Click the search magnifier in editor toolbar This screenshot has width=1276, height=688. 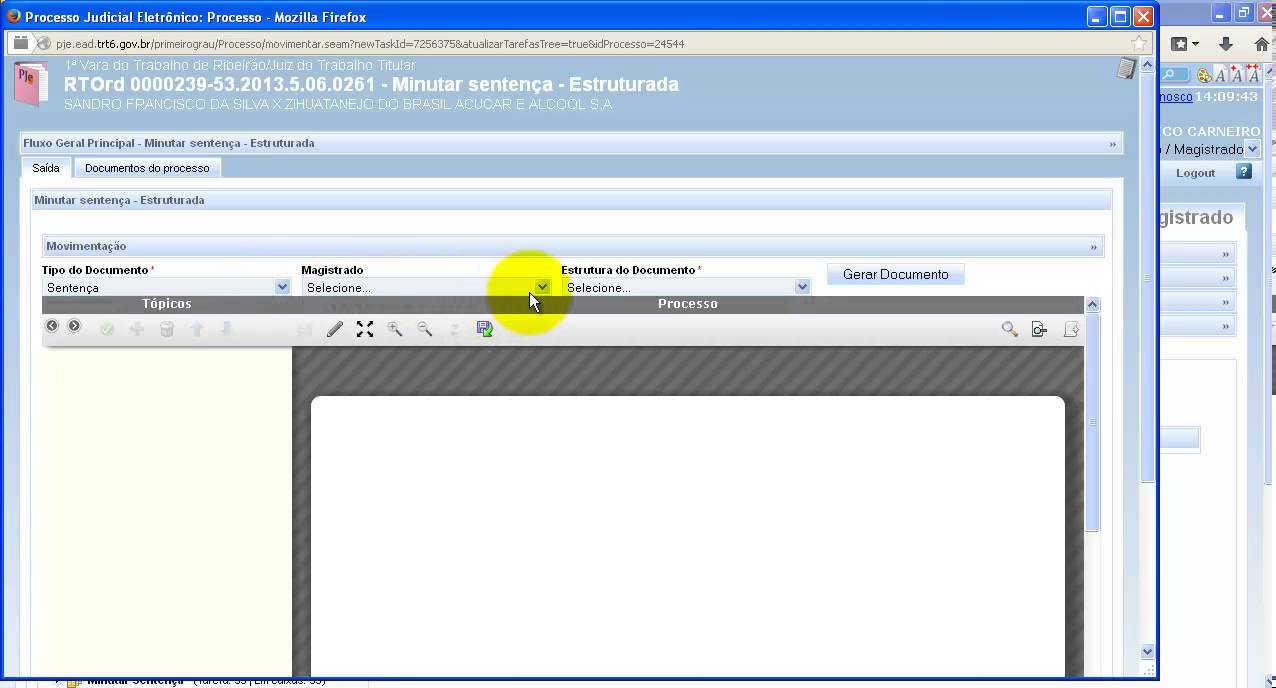(1010, 329)
